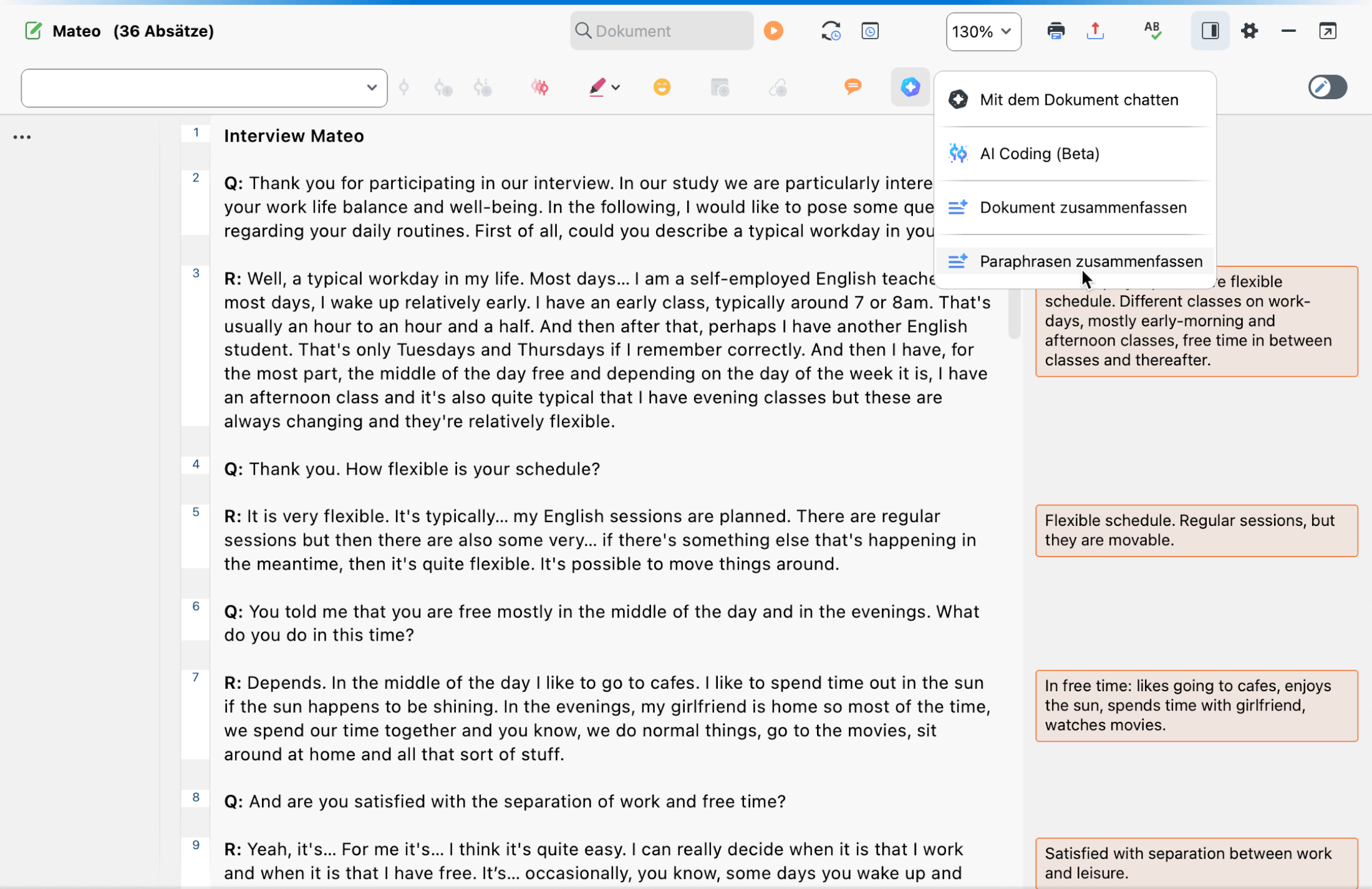Viewport: 1372px width, 889px height.
Task: Click the spell check AB icon
Action: pyautogui.click(x=1152, y=31)
